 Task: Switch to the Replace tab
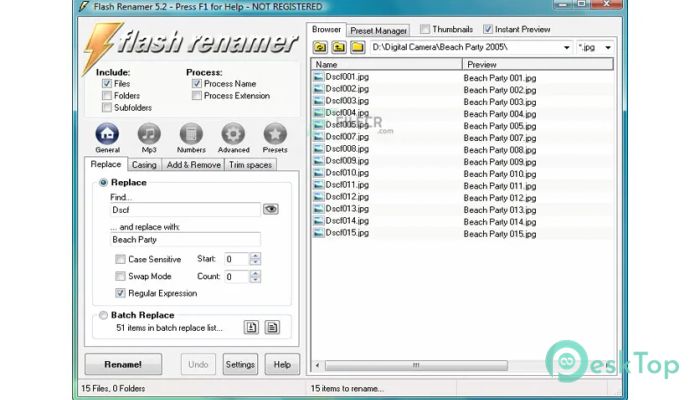tap(106, 164)
